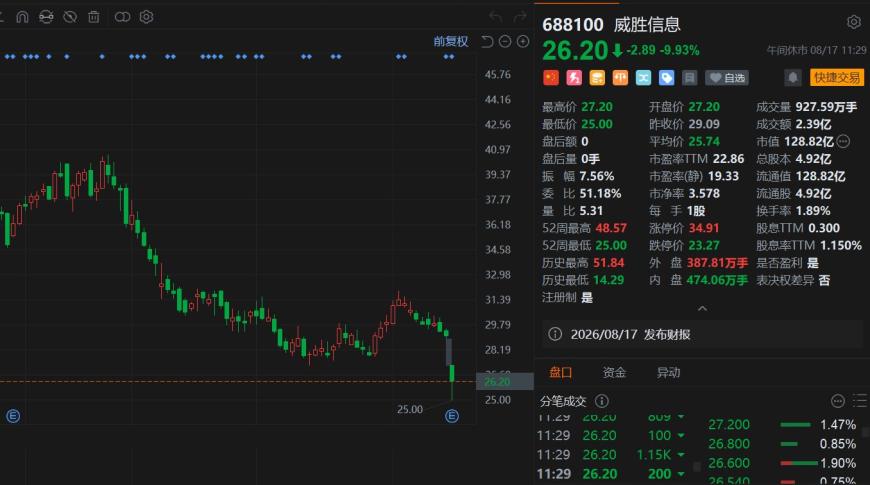The width and height of the screenshot is (870, 485).
Task: Click the left earnings E marker on chart
Action: click(x=13, y=416)
